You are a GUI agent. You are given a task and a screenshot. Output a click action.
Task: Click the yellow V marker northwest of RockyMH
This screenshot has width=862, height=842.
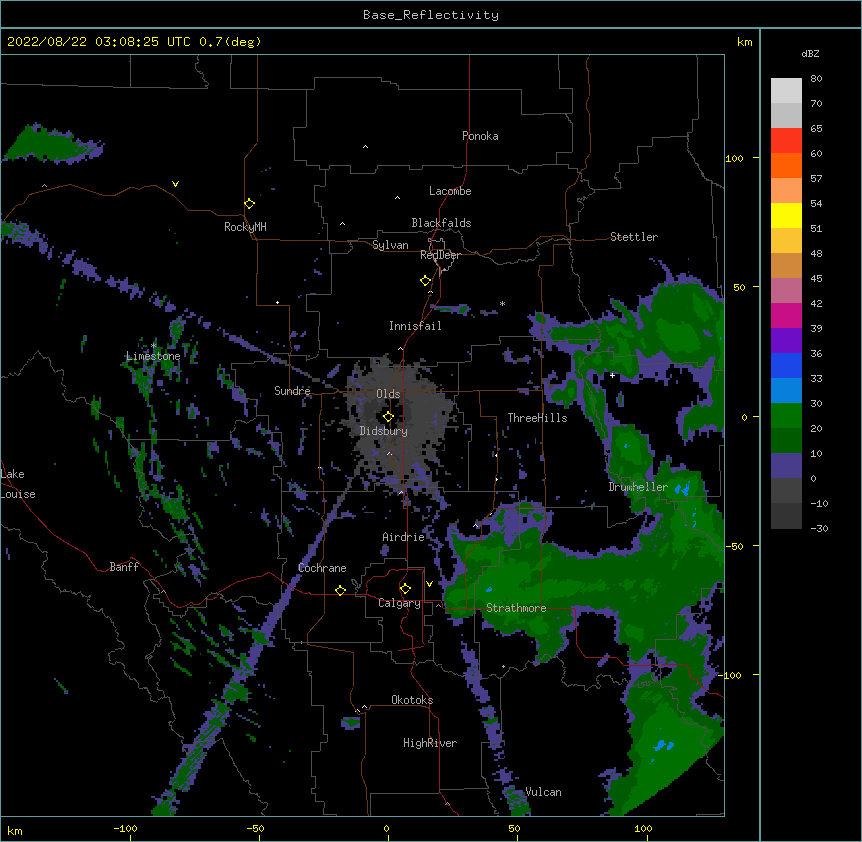click(x=175, y=184)
